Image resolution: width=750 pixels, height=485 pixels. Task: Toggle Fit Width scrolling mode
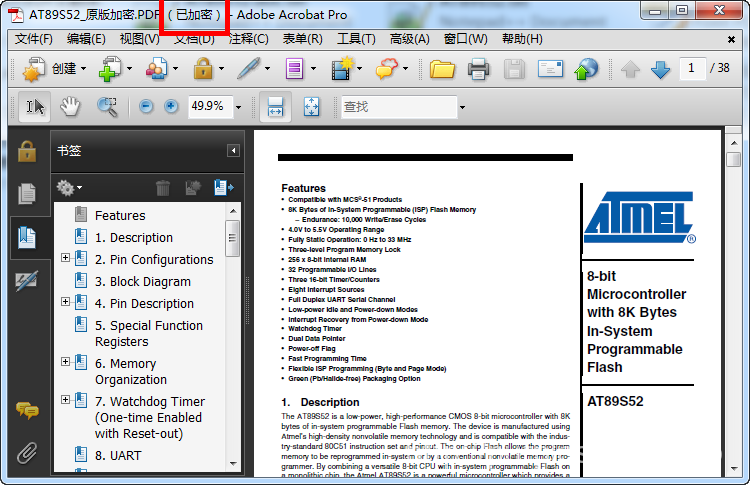coord(276,106)
